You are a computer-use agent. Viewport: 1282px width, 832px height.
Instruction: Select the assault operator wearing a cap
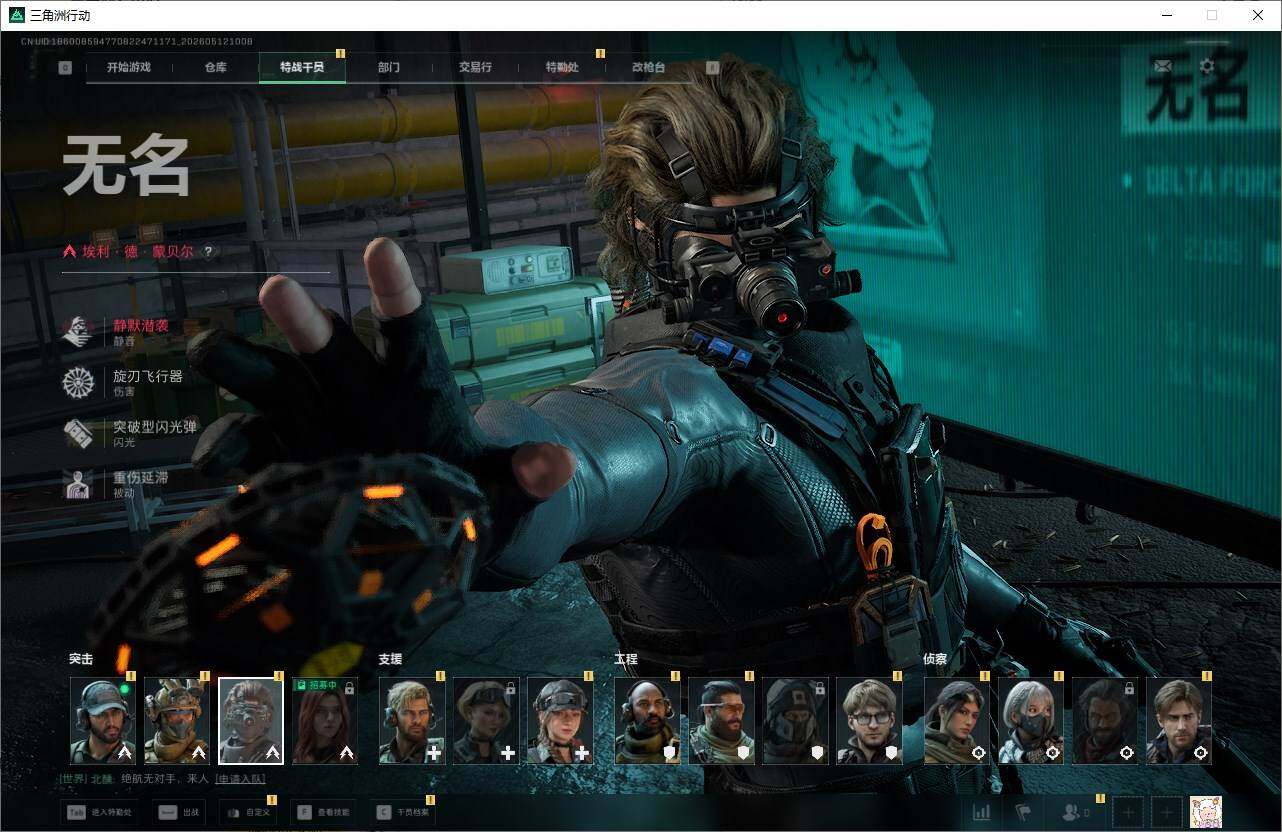pos(103,721)
